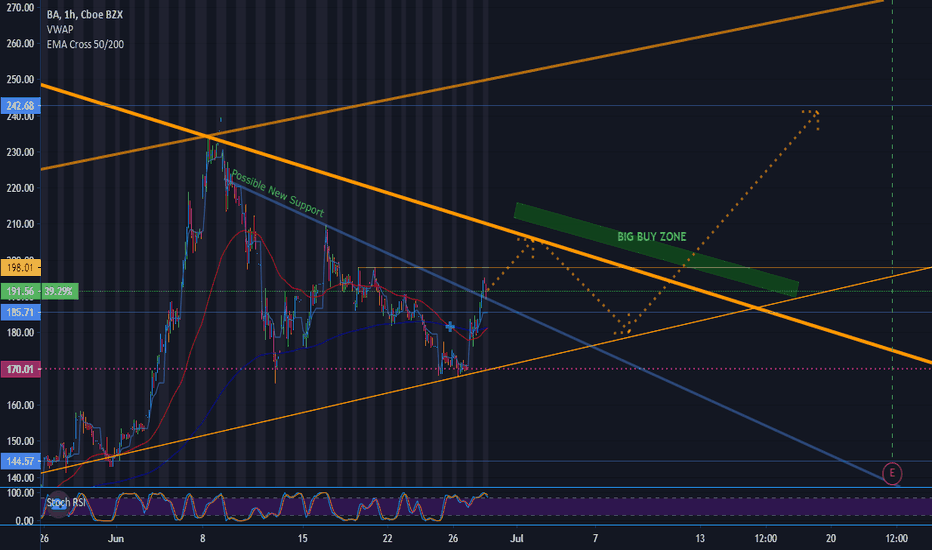Click the 180.00 price axis value
This screenshot has width=932, height=550.
20,332
